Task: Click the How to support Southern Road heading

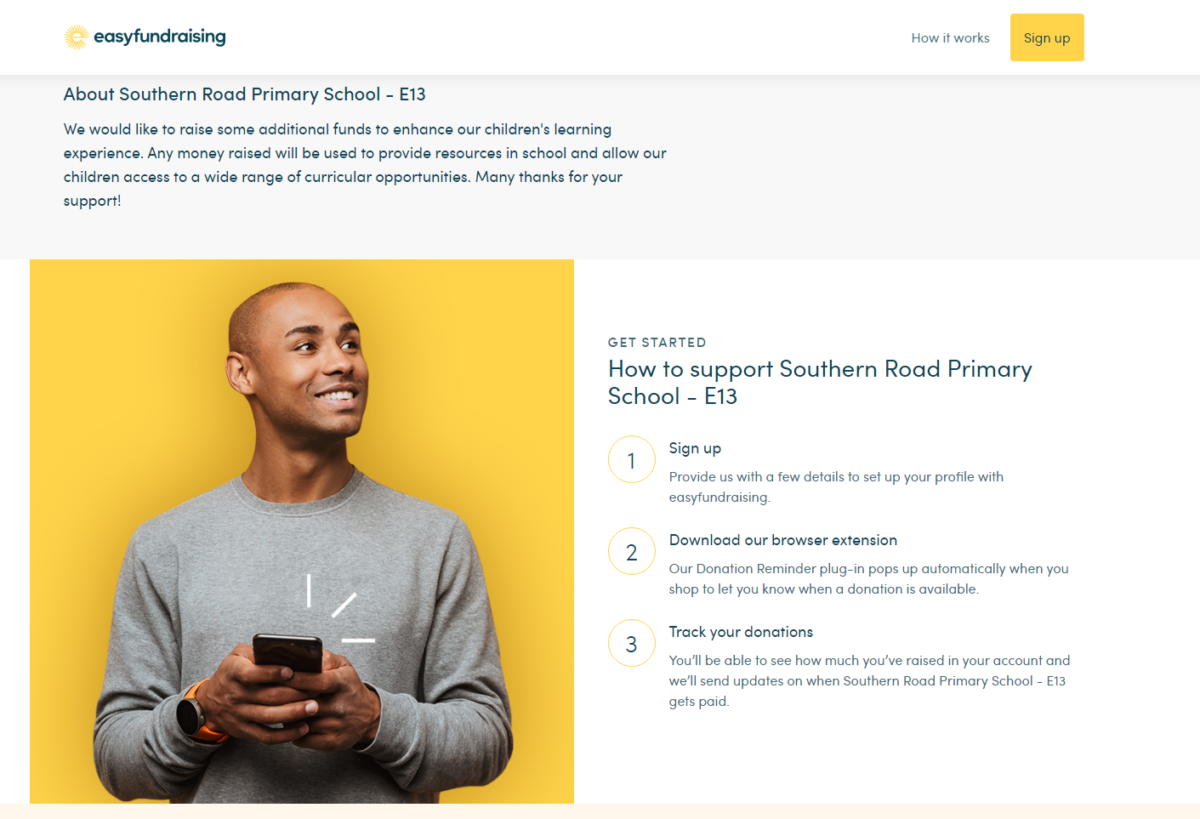Action: (819, 382)
